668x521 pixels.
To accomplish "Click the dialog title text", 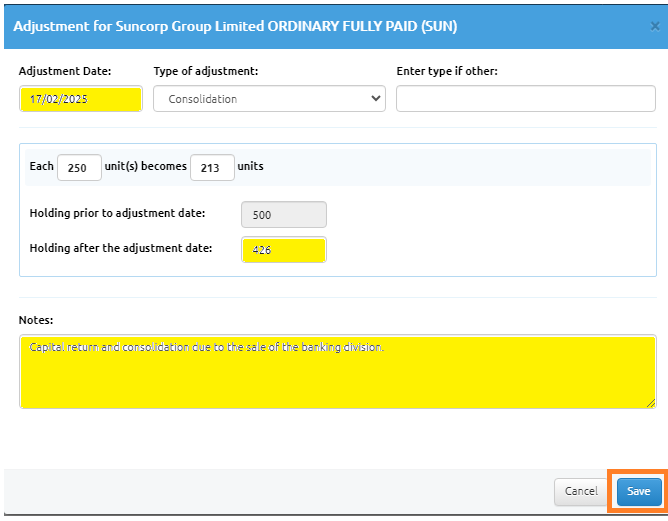I will (235, 26).
